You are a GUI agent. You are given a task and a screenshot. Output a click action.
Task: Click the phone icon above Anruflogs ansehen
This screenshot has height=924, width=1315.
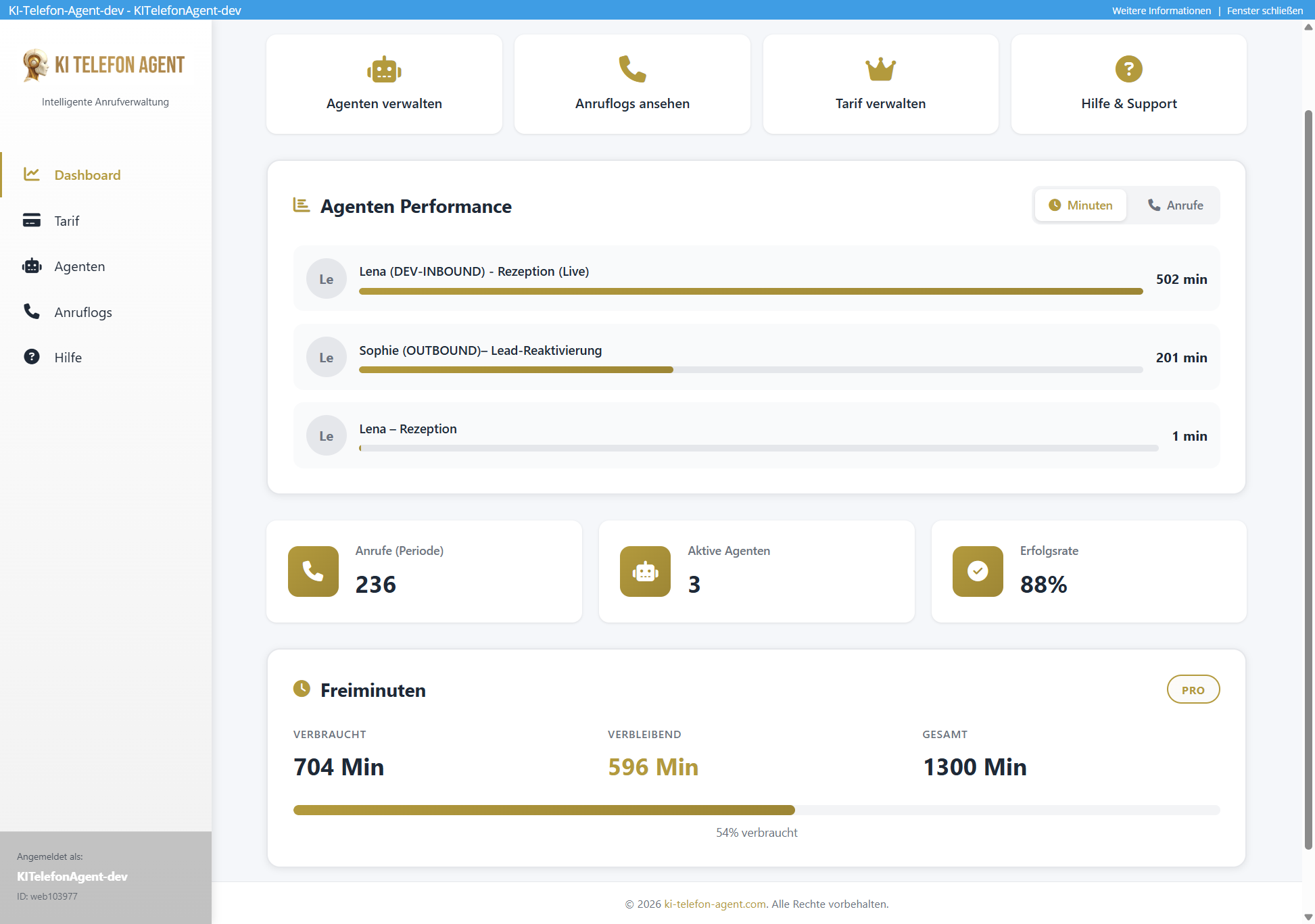click(631, 68)
